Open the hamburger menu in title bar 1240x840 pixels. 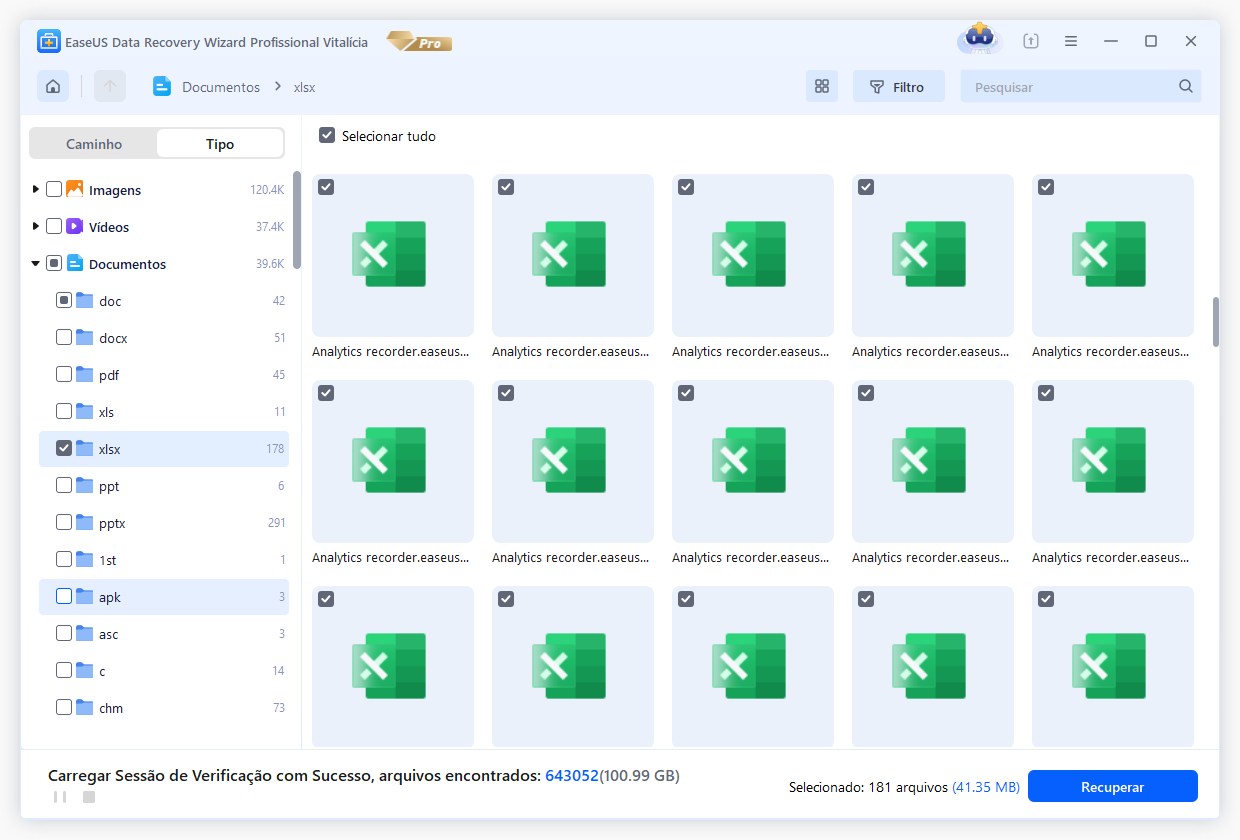(1071, 41)
